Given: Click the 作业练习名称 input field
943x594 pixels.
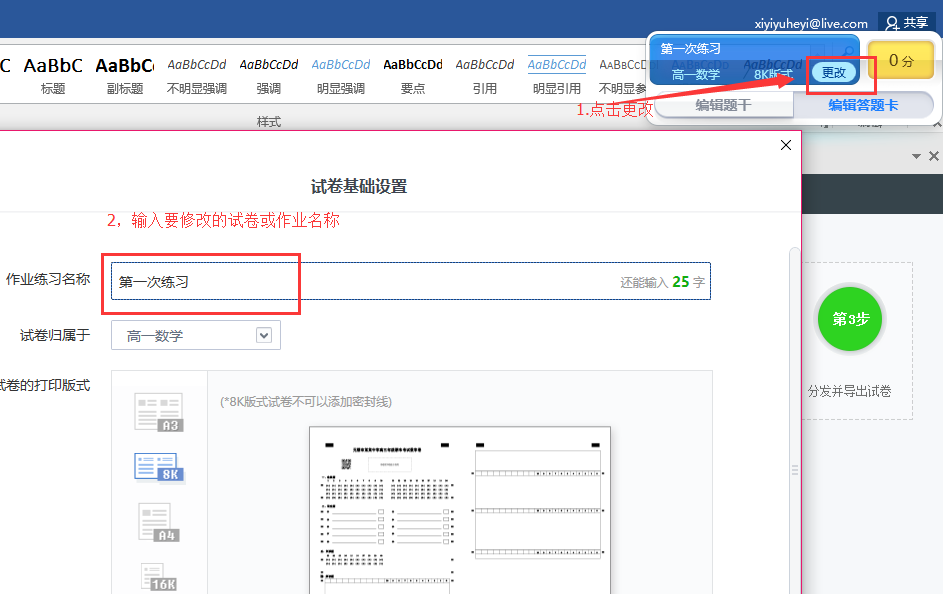Looking at the screenshot, I should tap(360, 282).
